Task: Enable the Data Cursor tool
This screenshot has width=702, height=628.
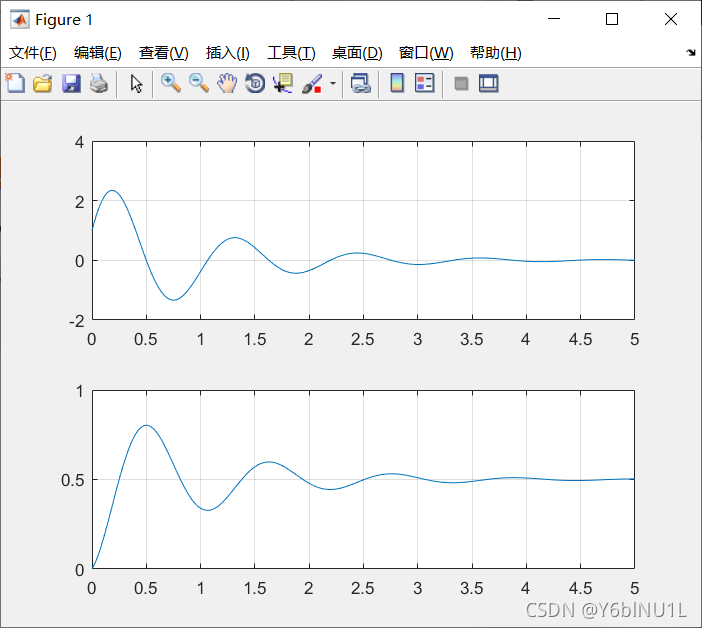Action: 283,83
